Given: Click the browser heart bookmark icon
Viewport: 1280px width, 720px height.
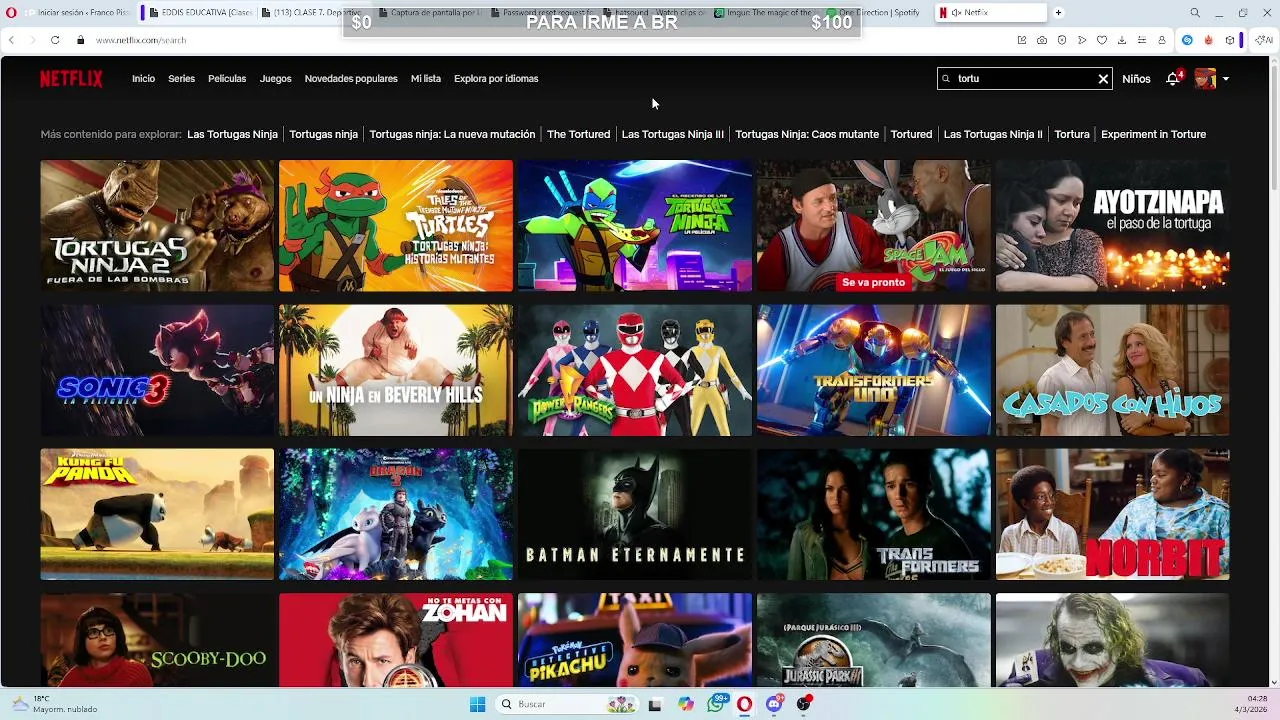Looking at the screenshot, I should tap(1101, 40).
